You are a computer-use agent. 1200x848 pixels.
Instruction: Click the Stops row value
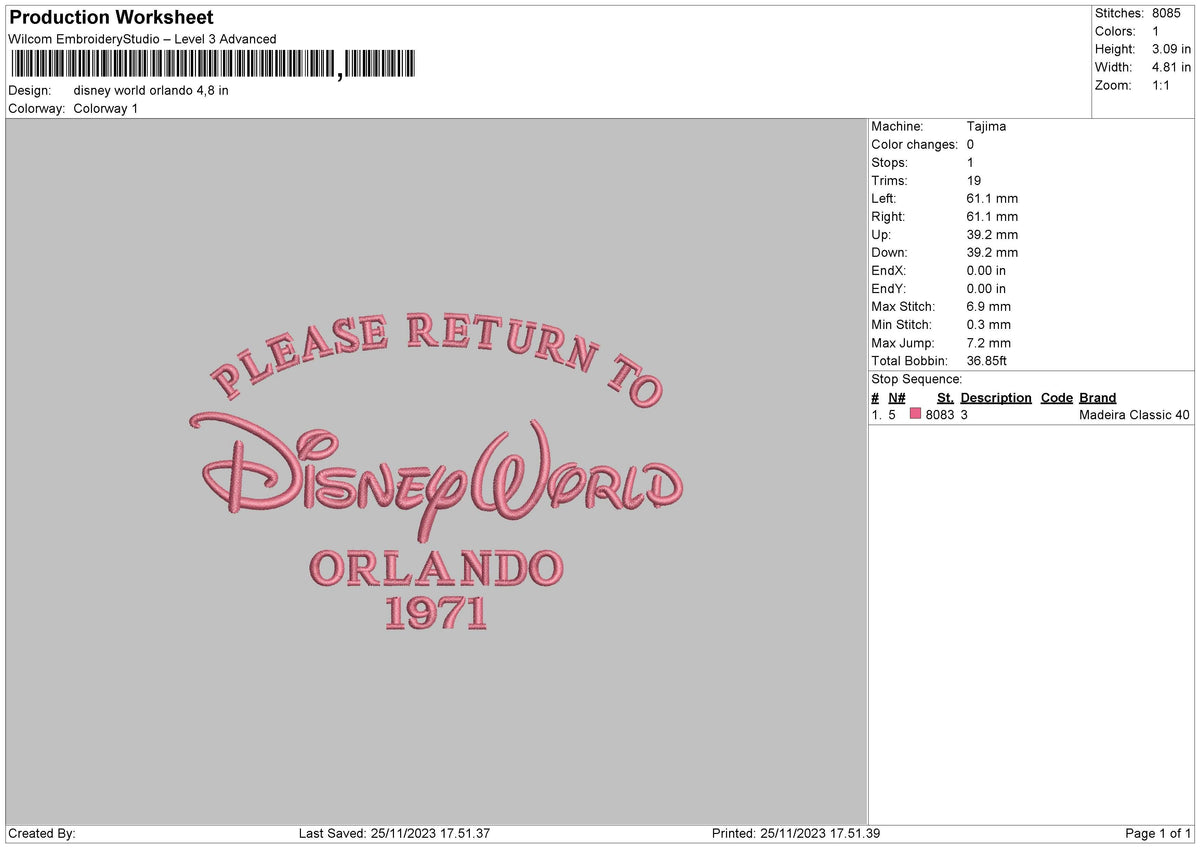pos(970,162)
